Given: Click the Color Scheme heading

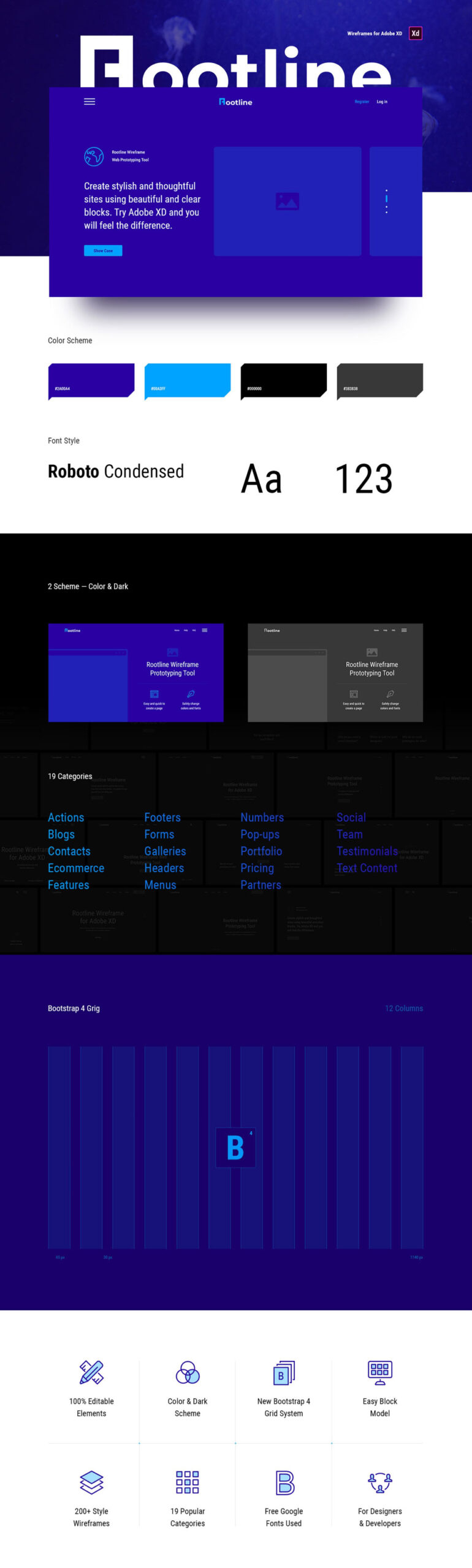Looking at the screenshot, I should (x=70, y=341).
